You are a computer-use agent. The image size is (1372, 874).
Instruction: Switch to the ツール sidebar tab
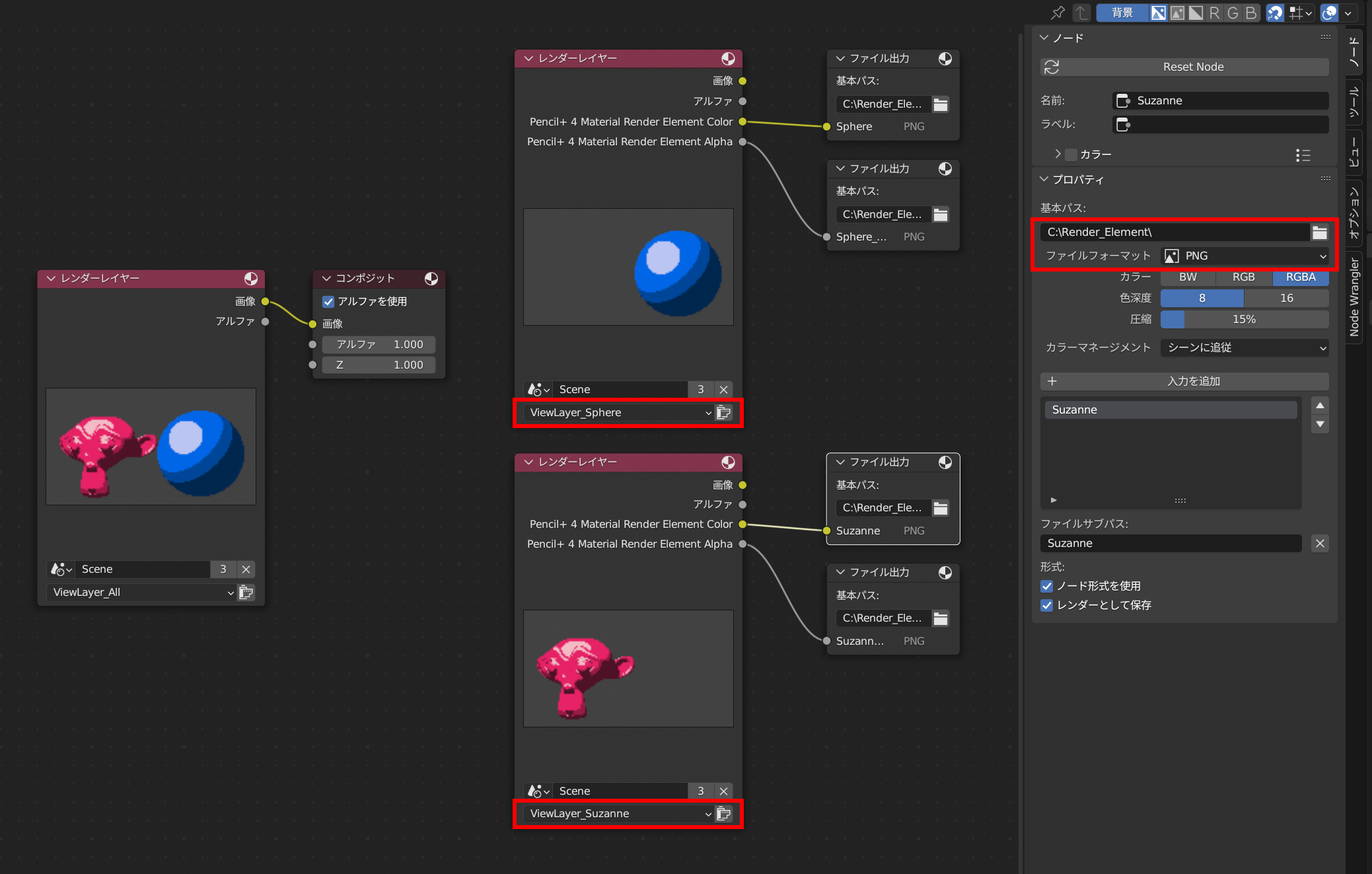[x=1354, y=102]
